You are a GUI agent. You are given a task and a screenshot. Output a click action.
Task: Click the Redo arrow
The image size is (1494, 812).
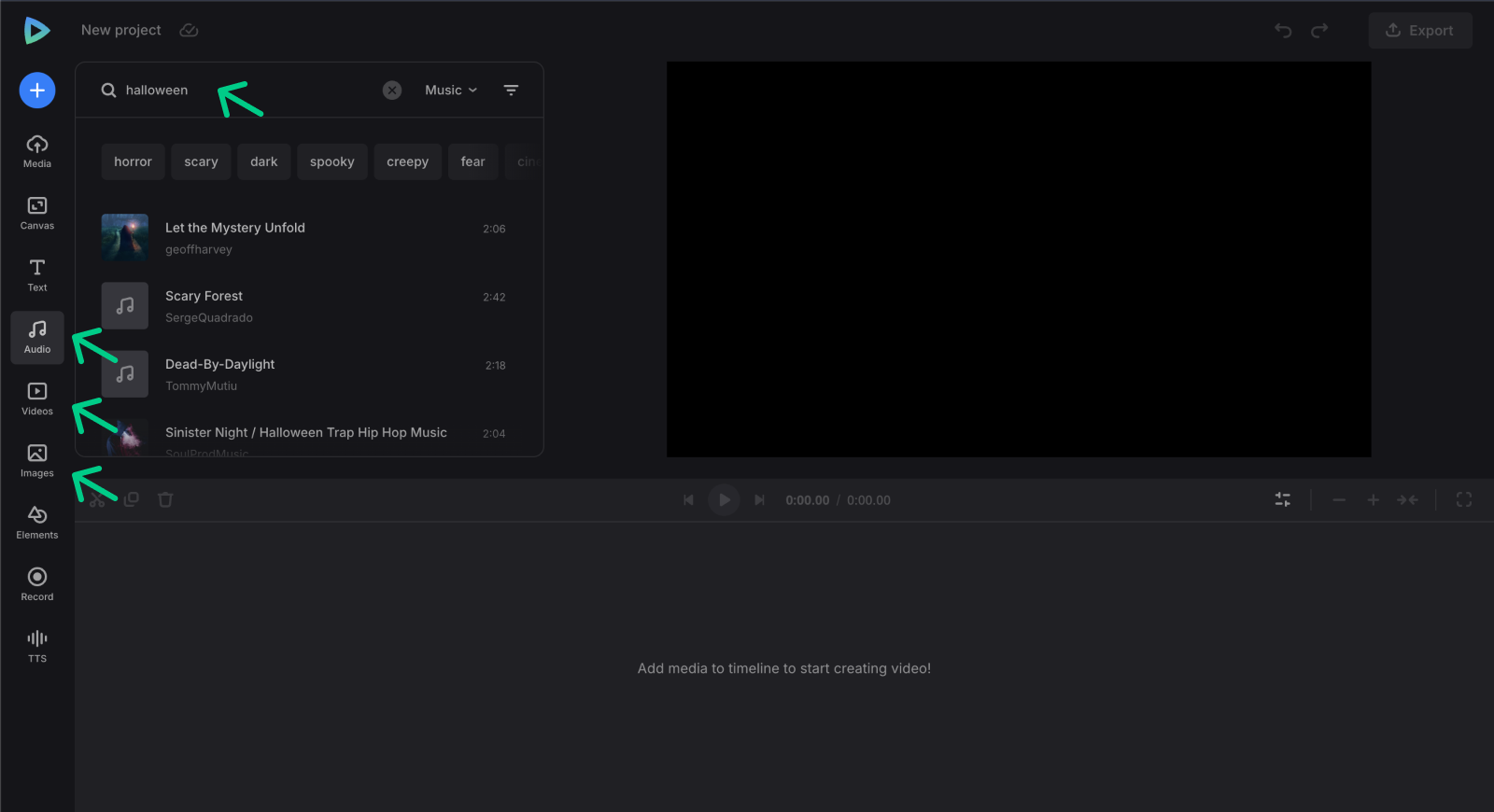coord(1319,31)
